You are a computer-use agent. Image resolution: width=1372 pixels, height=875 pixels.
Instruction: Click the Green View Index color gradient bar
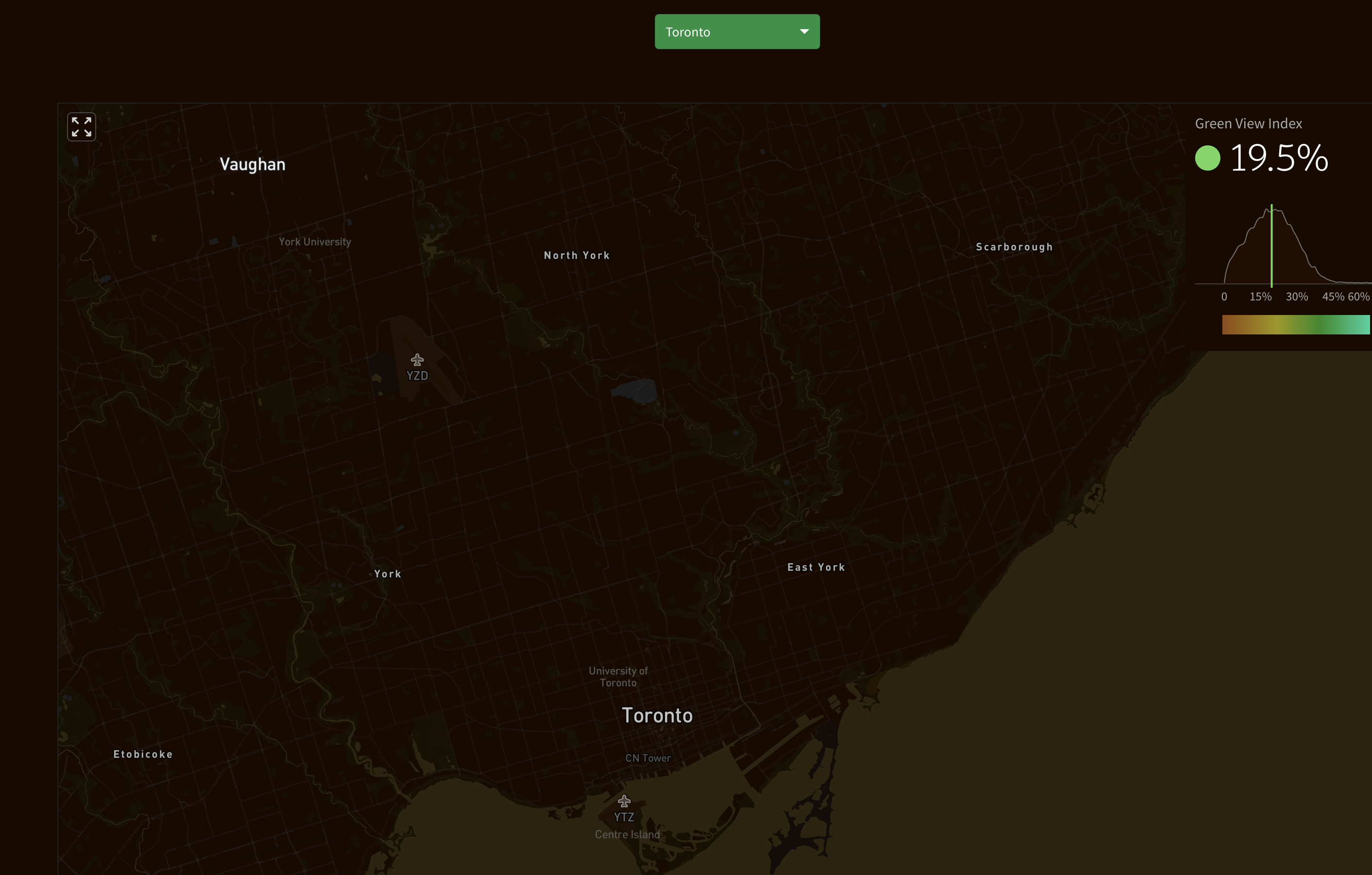(x=1295, y=324)
